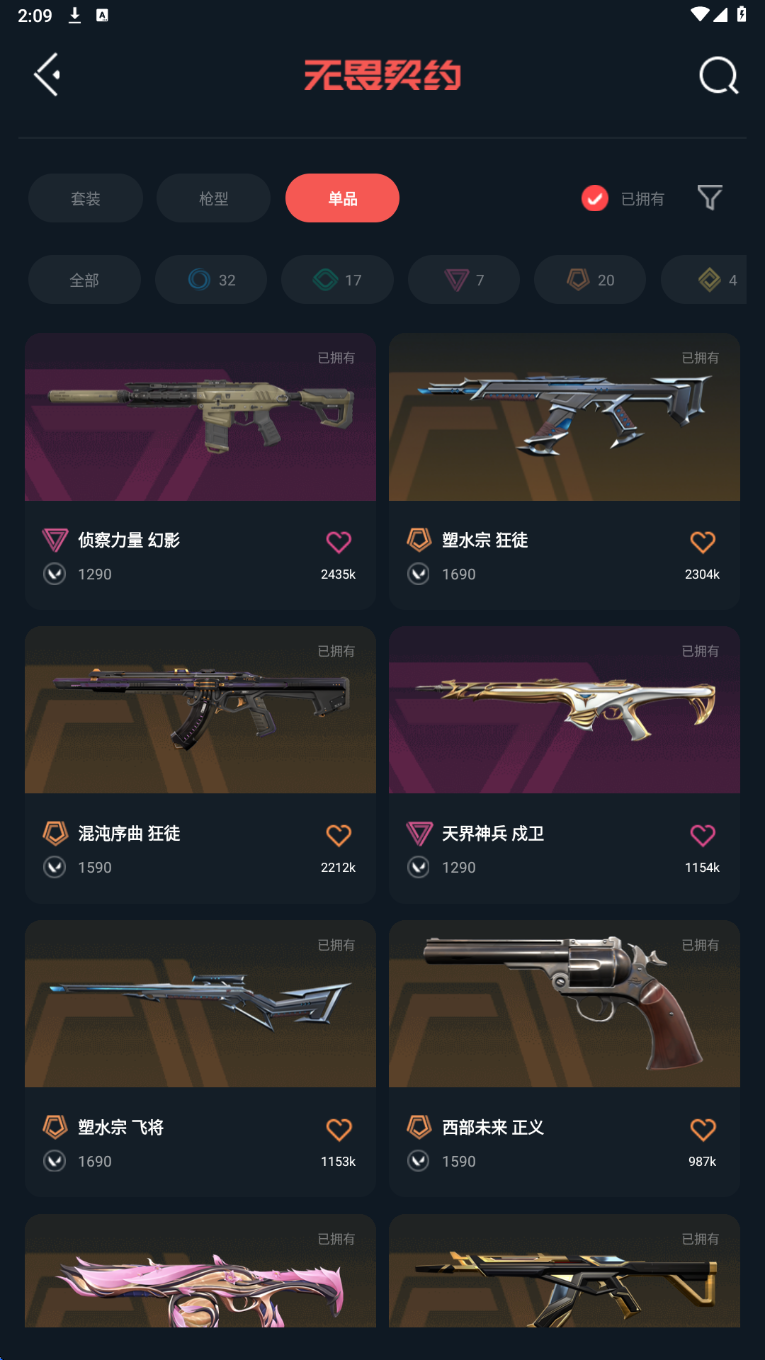Select the 全部 rarity filter

(84, 280)
